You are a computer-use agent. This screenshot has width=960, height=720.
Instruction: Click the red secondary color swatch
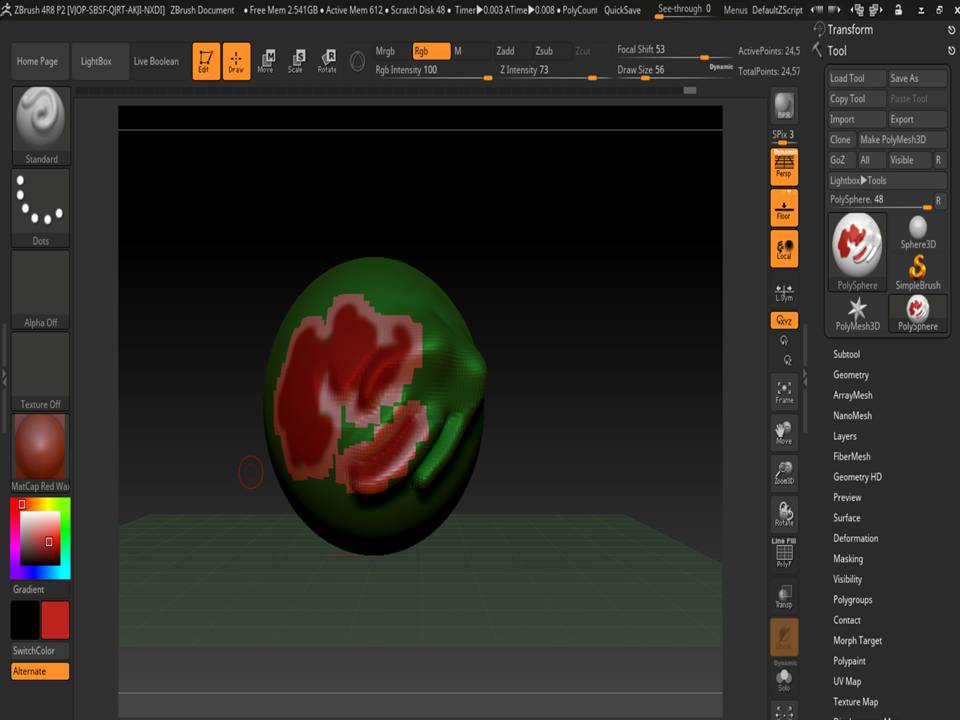pyautogui.click(x=55, y=620)
